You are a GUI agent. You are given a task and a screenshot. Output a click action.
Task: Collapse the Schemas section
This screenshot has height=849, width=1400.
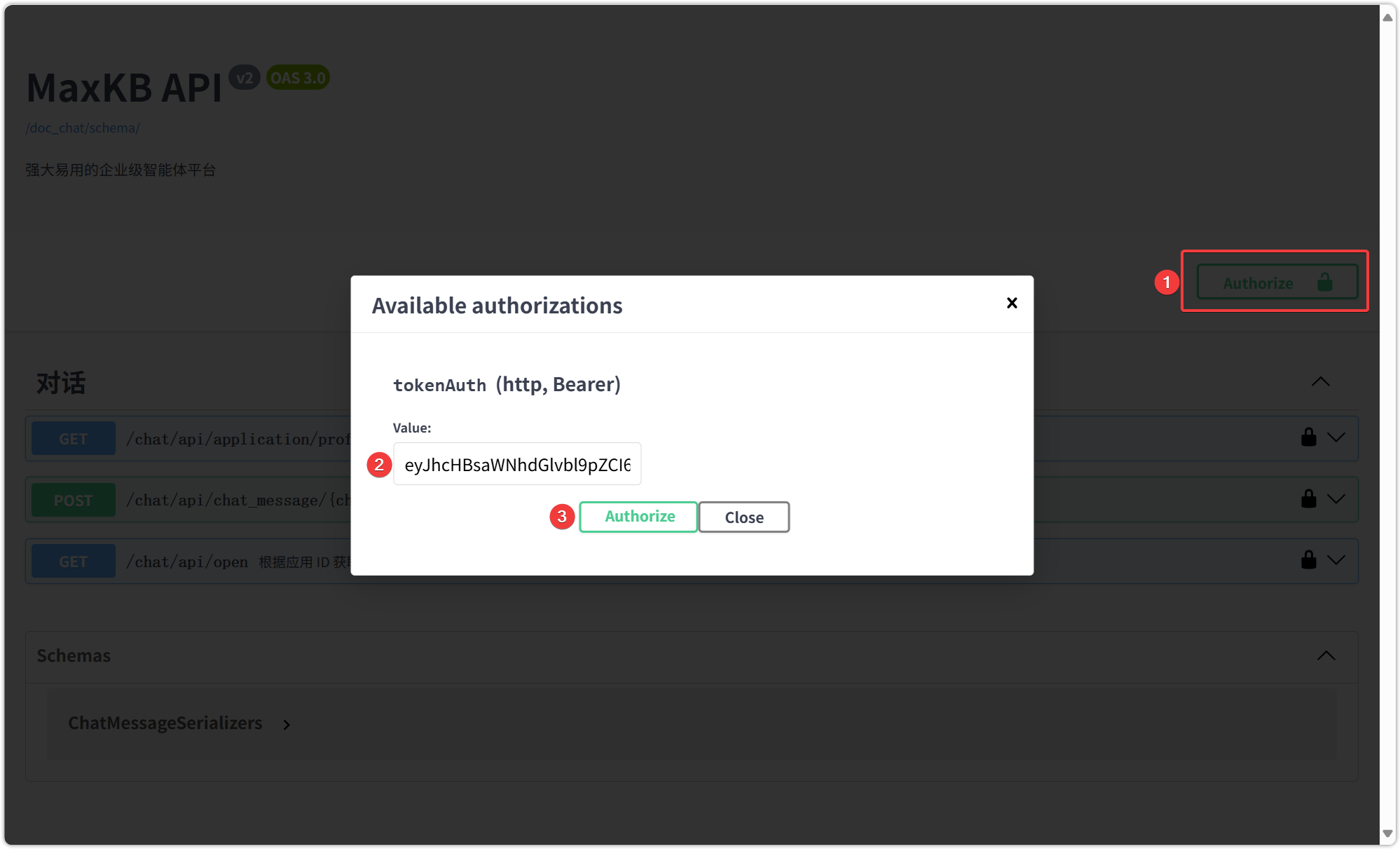(x=1326, y=656)
